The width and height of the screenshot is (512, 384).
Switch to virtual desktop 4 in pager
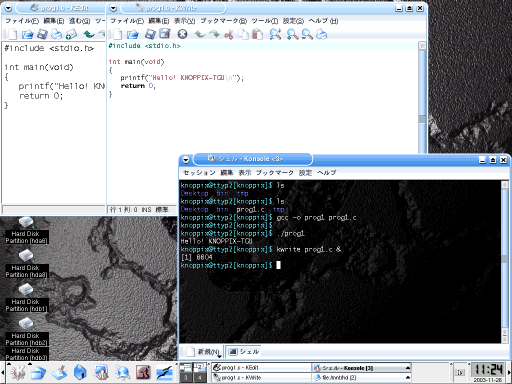[x=200, y=377]
